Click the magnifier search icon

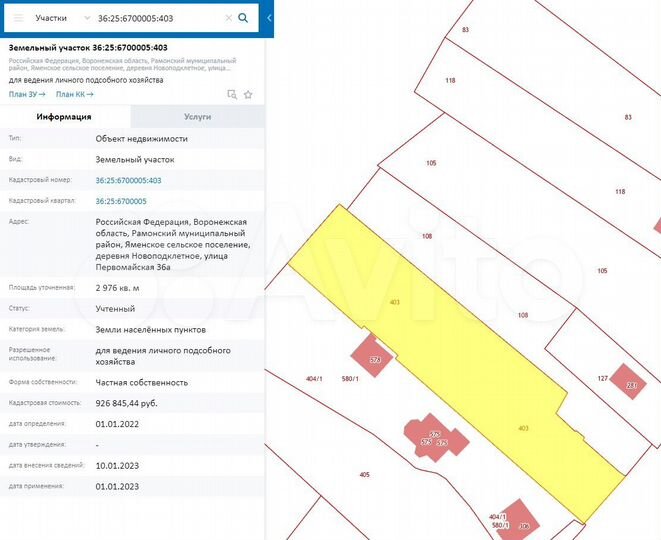[x=243, y=18]
